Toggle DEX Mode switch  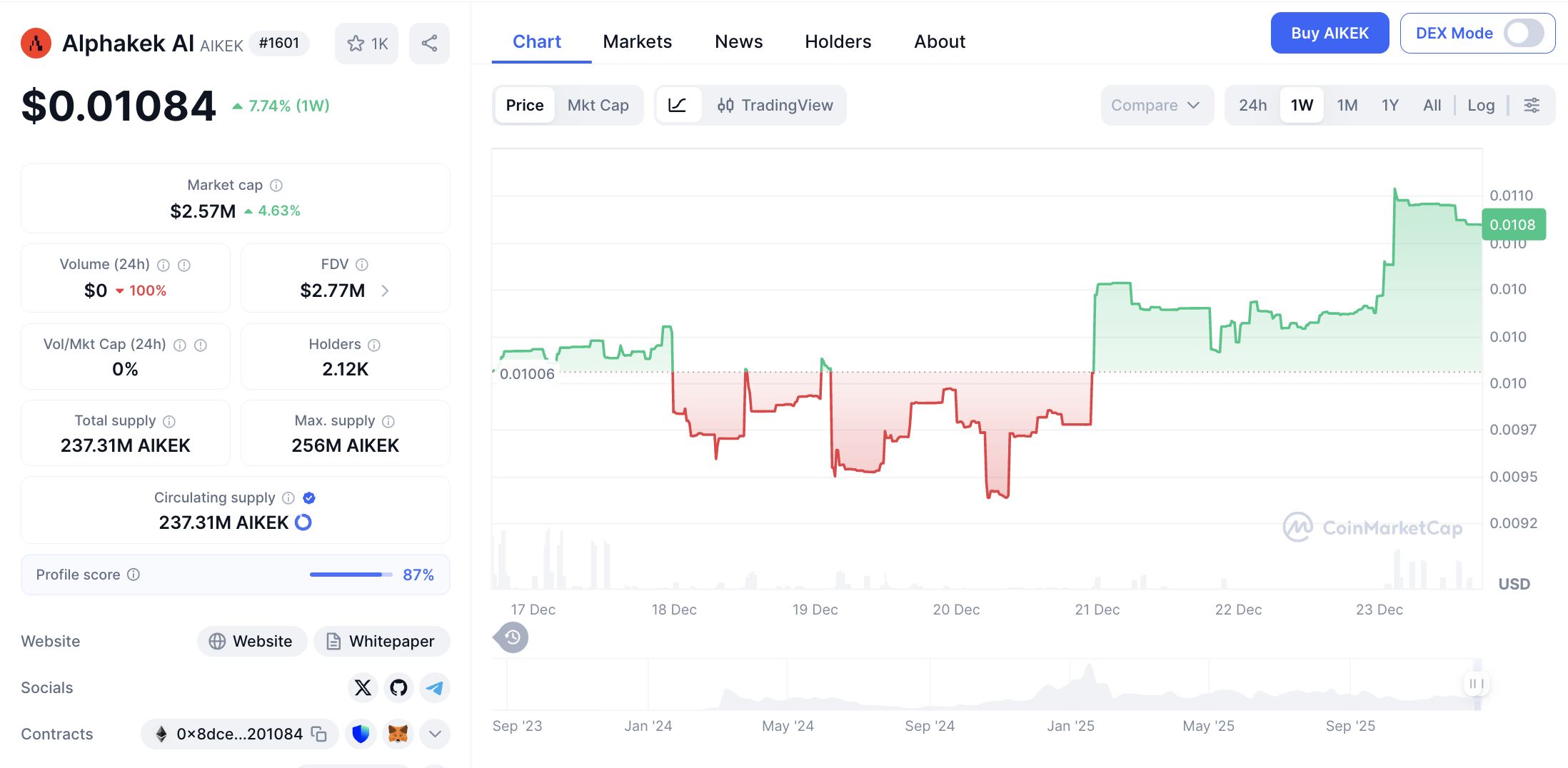click(x=1523, y=34)
